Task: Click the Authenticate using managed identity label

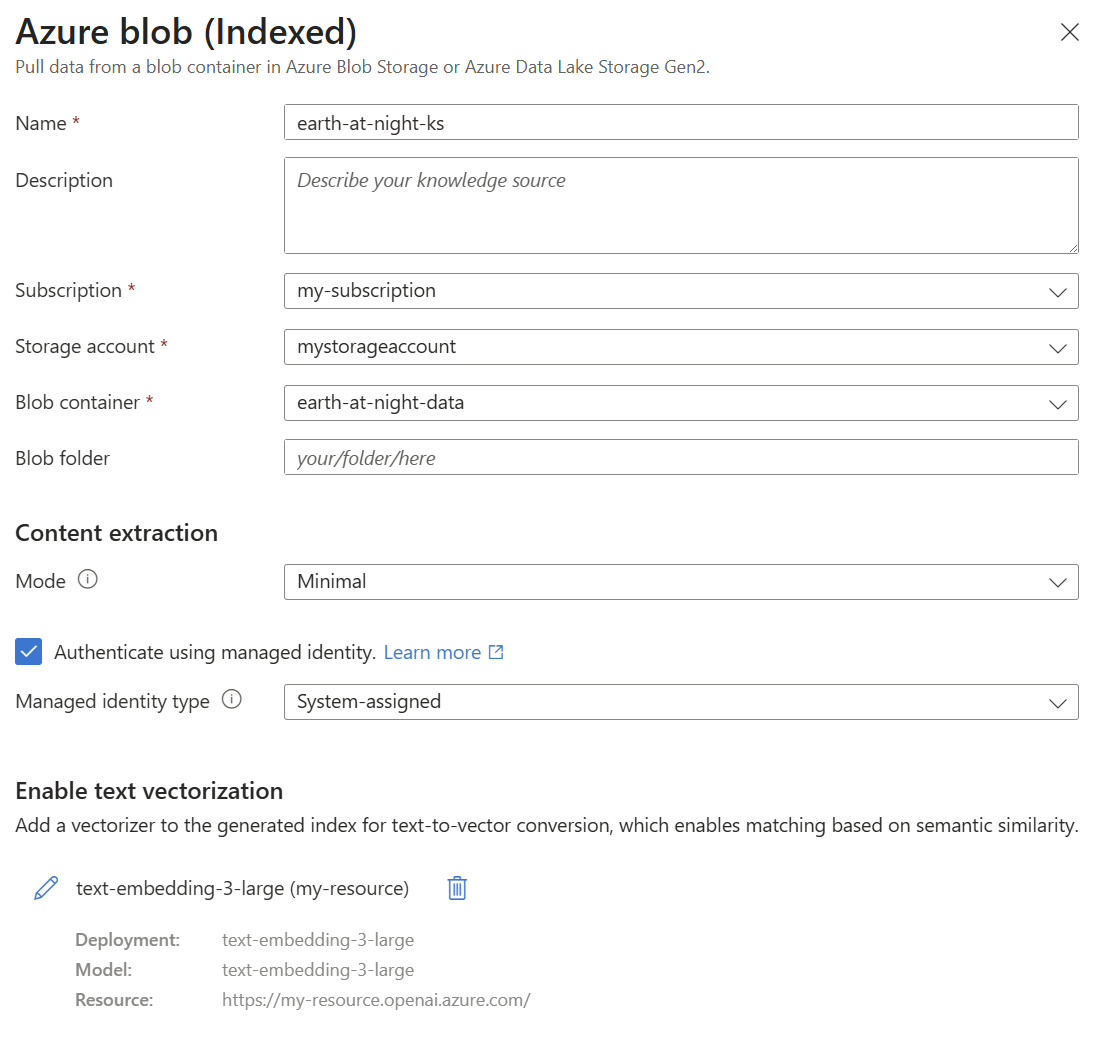Action: tap(215, 652)
